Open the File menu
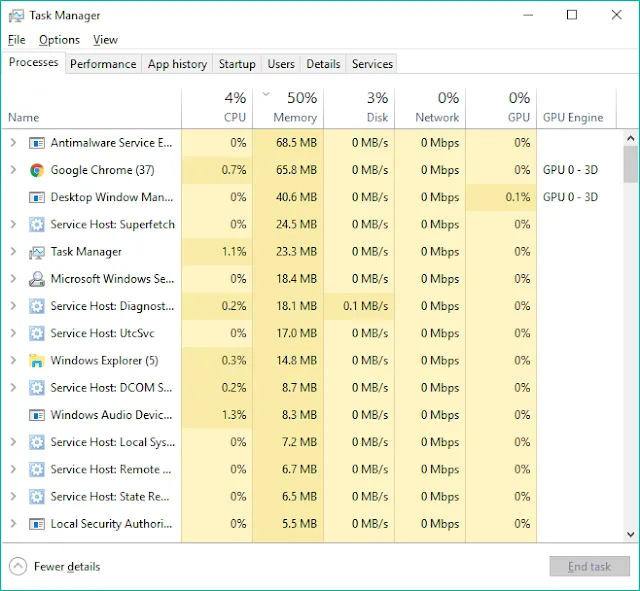640x591 pixels. pyautogui.click(x=17, y=40)
